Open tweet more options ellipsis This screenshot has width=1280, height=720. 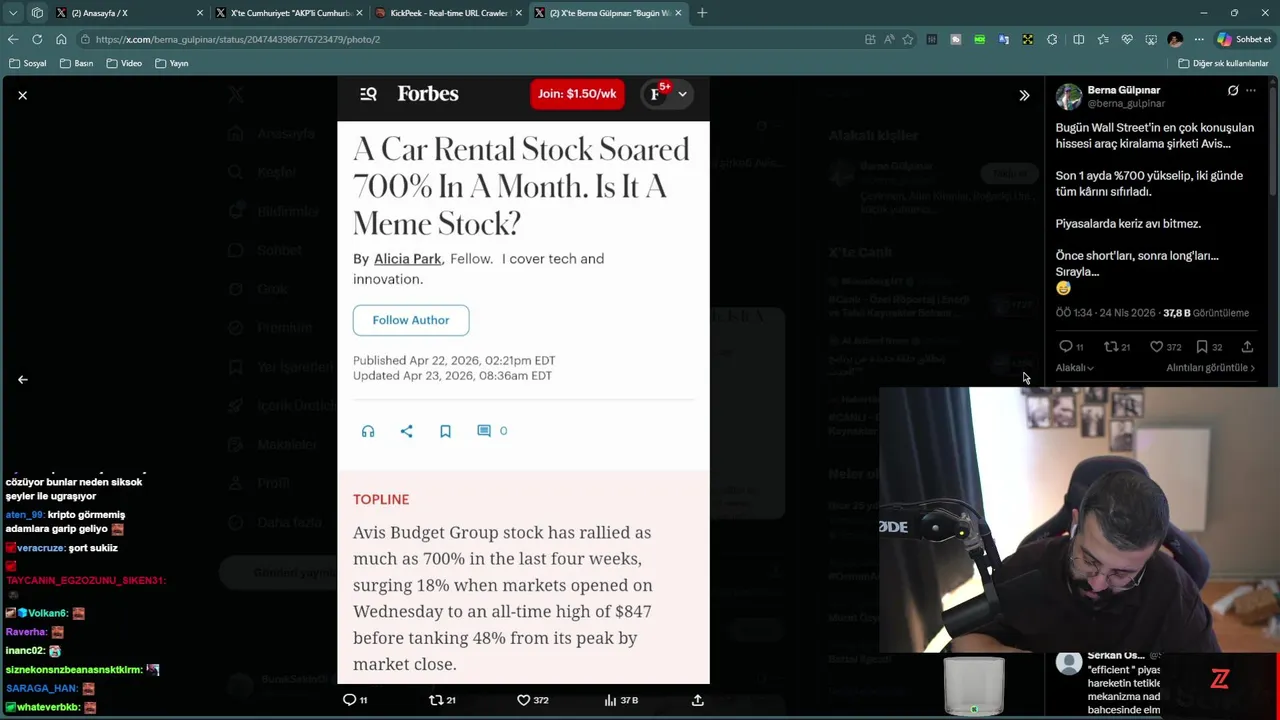click(x=1251, y=91)
